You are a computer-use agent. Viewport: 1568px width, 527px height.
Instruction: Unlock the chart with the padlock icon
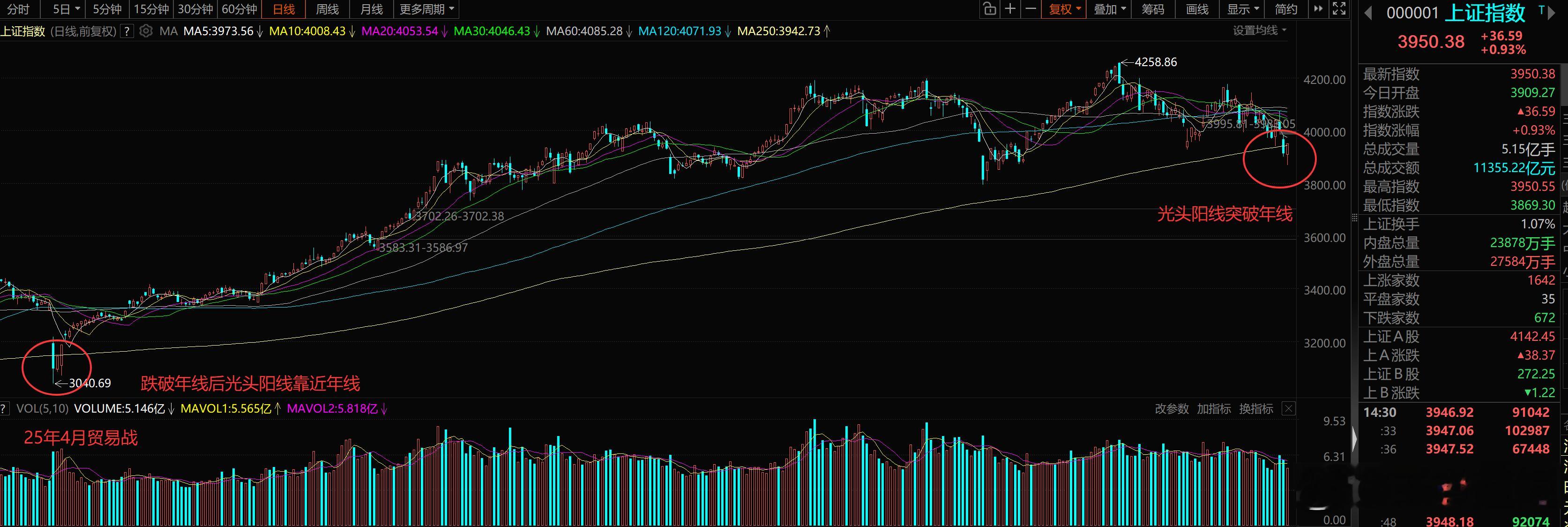(x=989, y=9)
